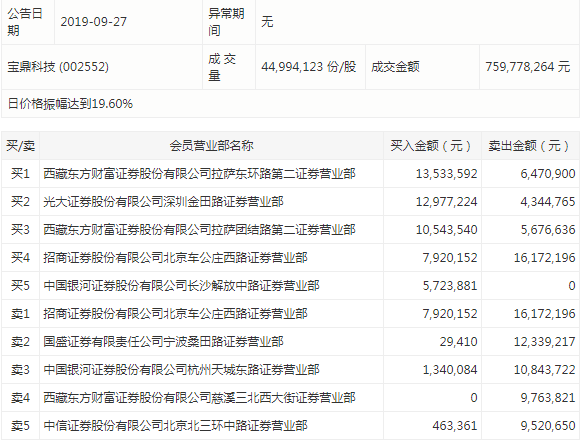Click the announcement date 2019-09-27

click(x=94, y=21)
